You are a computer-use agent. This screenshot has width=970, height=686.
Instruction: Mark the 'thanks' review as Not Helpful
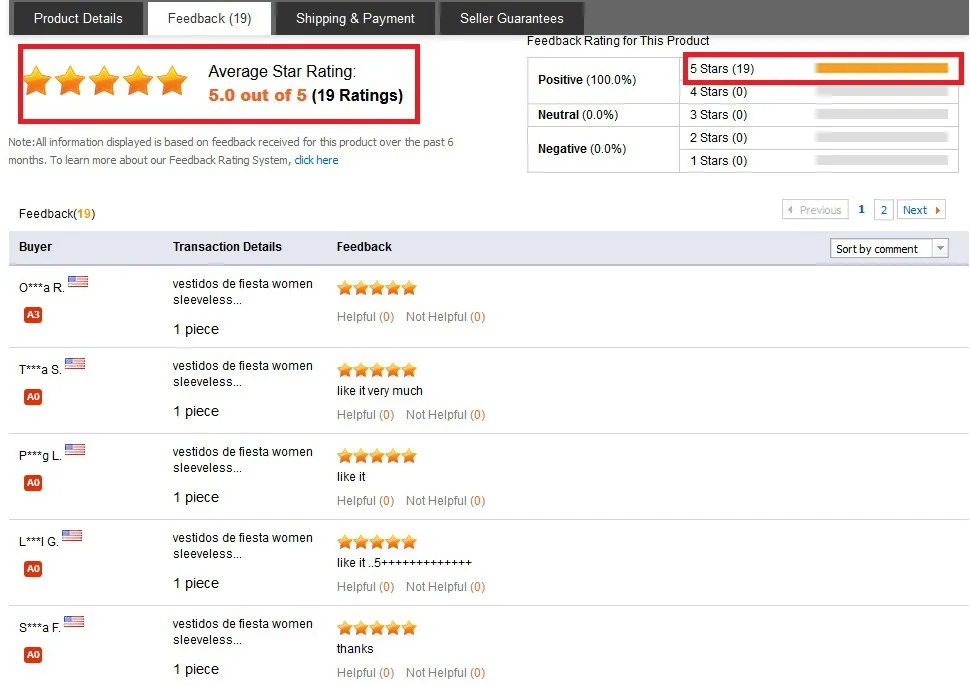445,672
